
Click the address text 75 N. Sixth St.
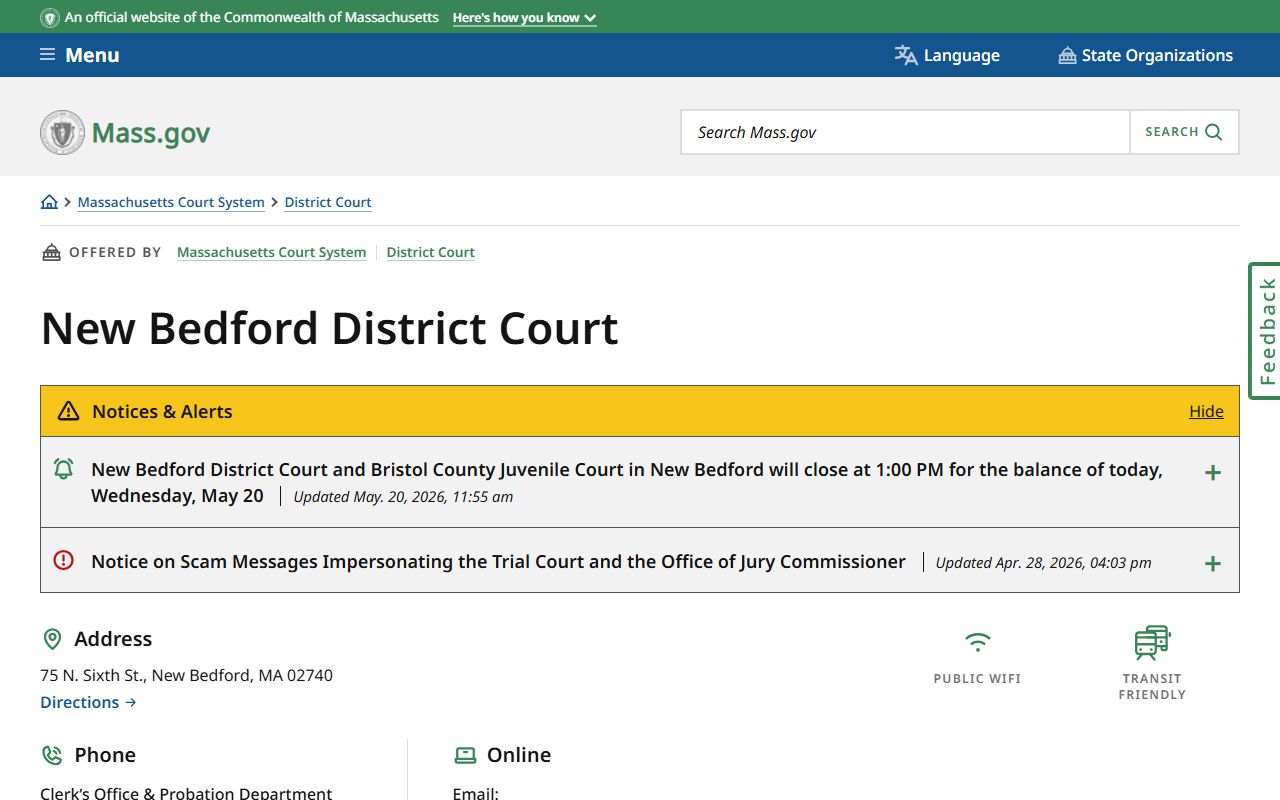click(186, 675)
